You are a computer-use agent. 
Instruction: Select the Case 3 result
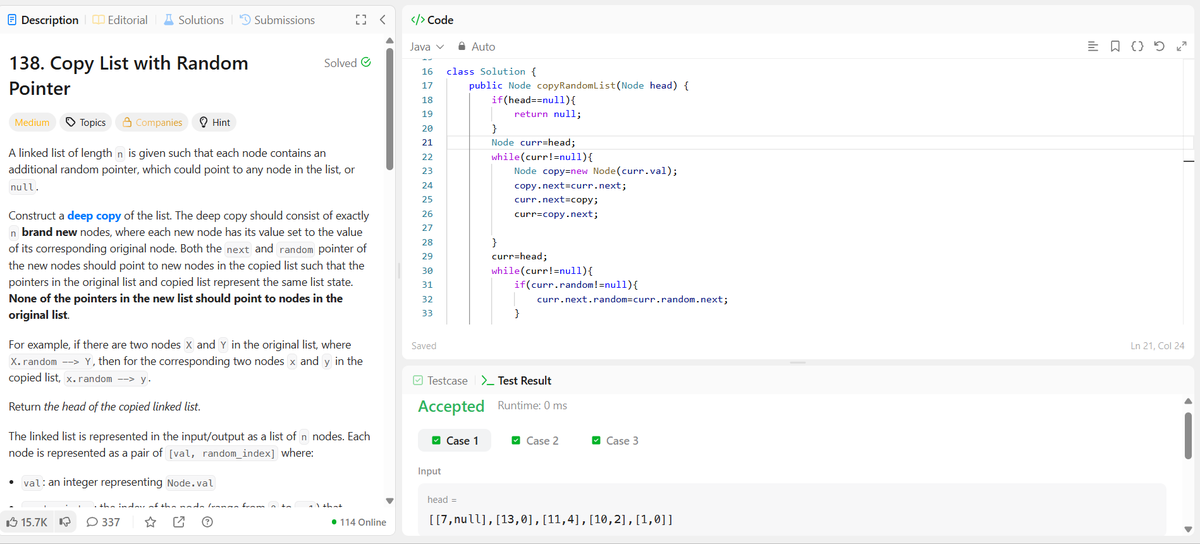(x=615, y=441)
